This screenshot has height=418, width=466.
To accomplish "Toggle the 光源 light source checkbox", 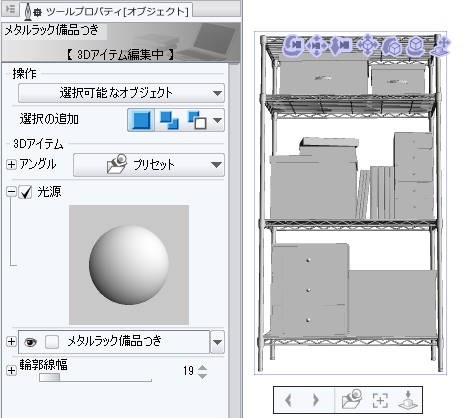I will 25,192.
